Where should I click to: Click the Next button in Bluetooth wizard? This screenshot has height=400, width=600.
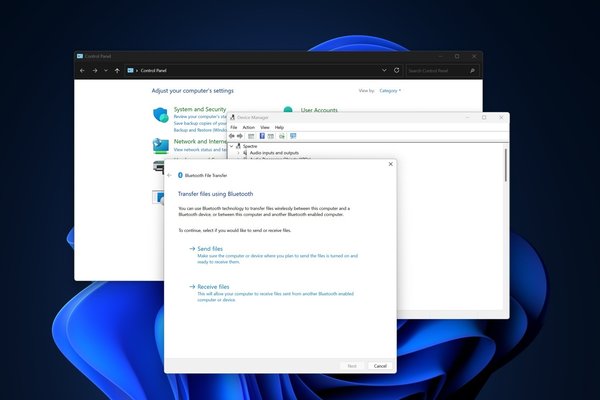(x=352, y=366)
